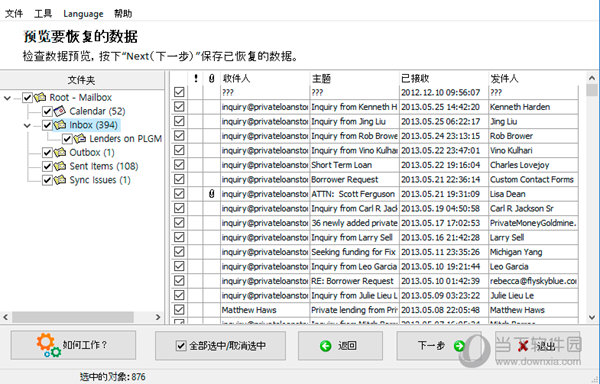
Task: Sort by 已接收 column header
Action: tap(444, 78)
